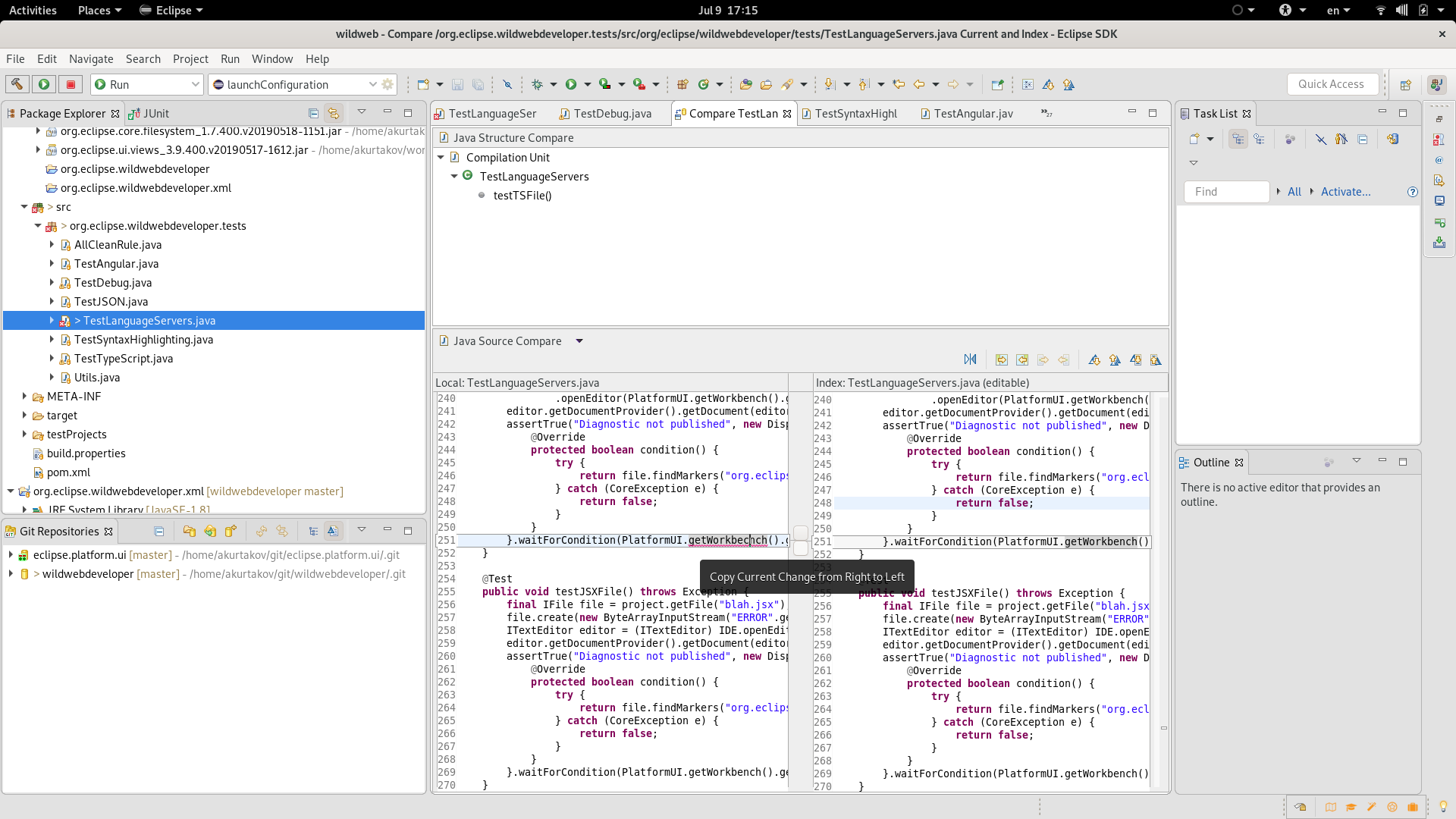Collapse the src folder node
Screen dimensions: 1456x819
tap(24, 207)
